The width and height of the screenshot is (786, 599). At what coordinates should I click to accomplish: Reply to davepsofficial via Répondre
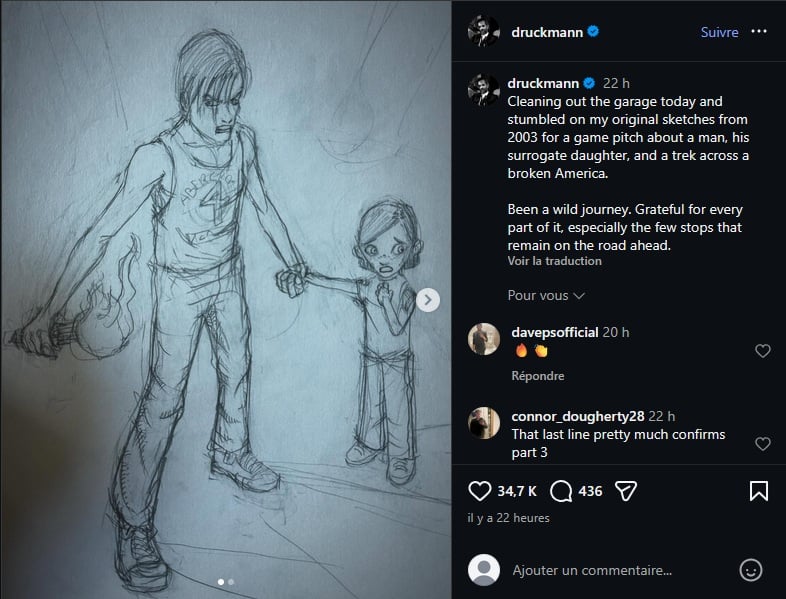click(538, 376)
